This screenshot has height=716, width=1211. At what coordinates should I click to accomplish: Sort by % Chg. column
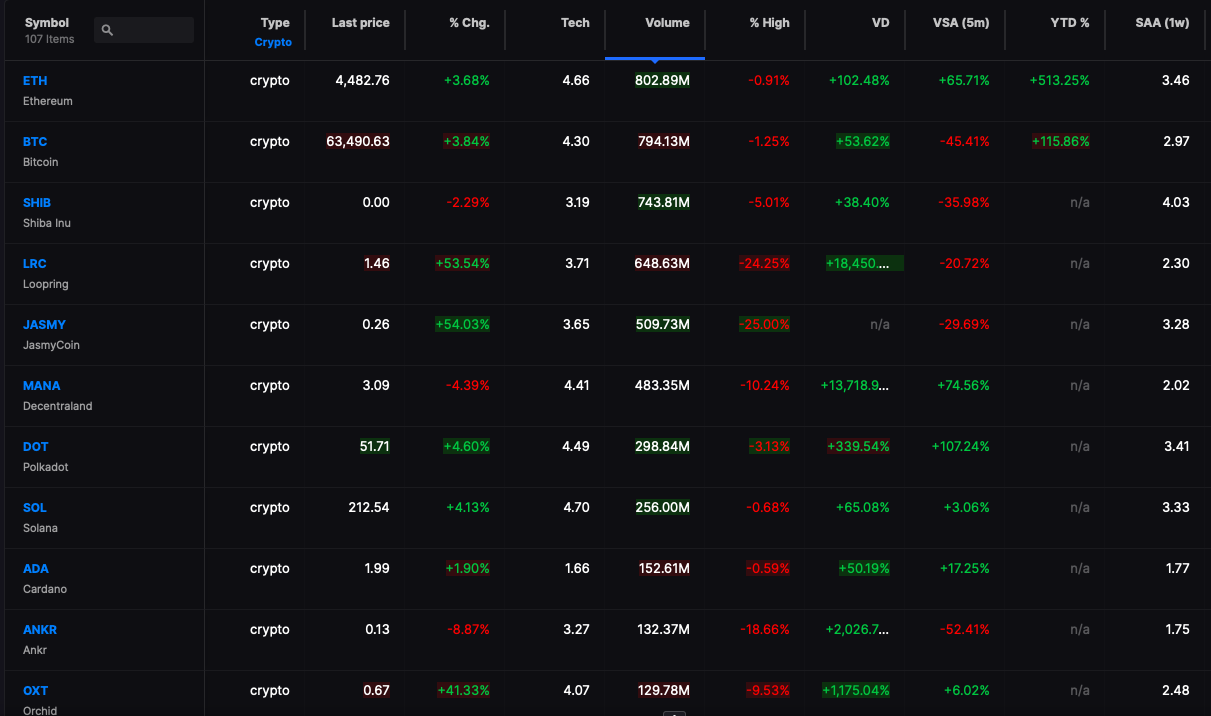469,23
